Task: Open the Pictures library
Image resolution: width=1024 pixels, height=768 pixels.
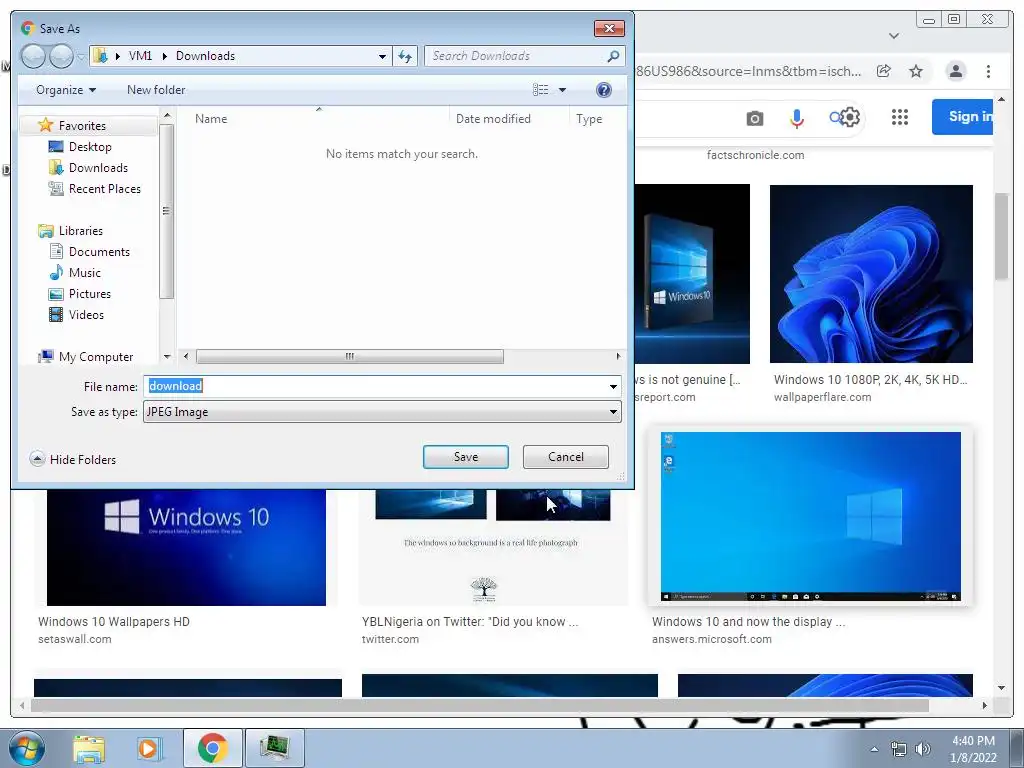Action: click(89, 294)
